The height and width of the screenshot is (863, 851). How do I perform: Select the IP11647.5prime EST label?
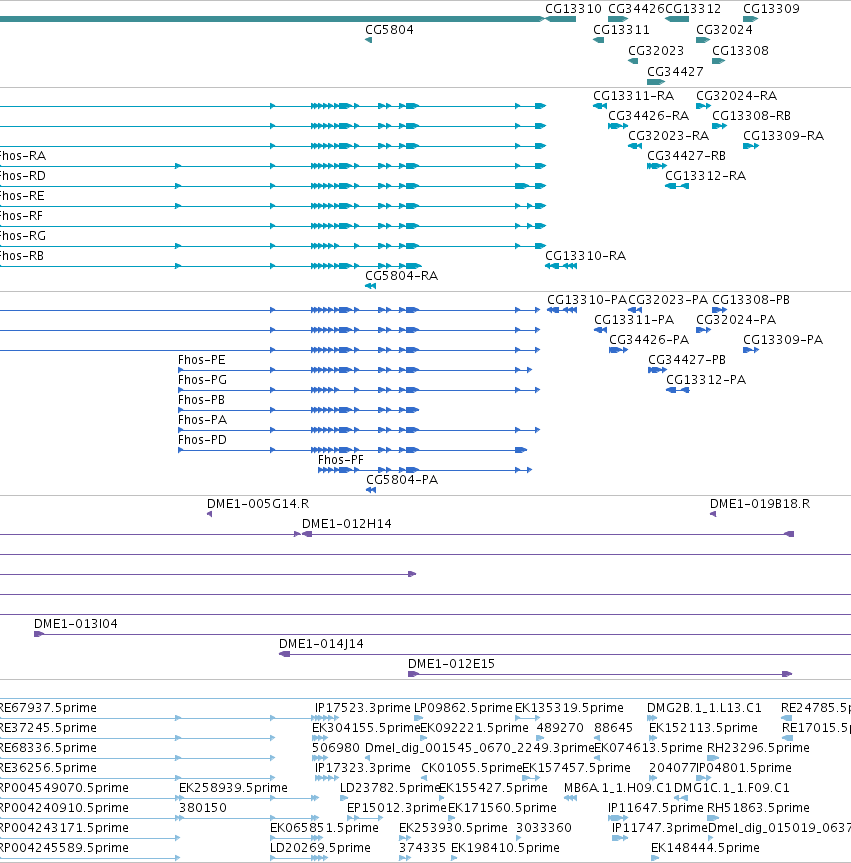point(656,807)
